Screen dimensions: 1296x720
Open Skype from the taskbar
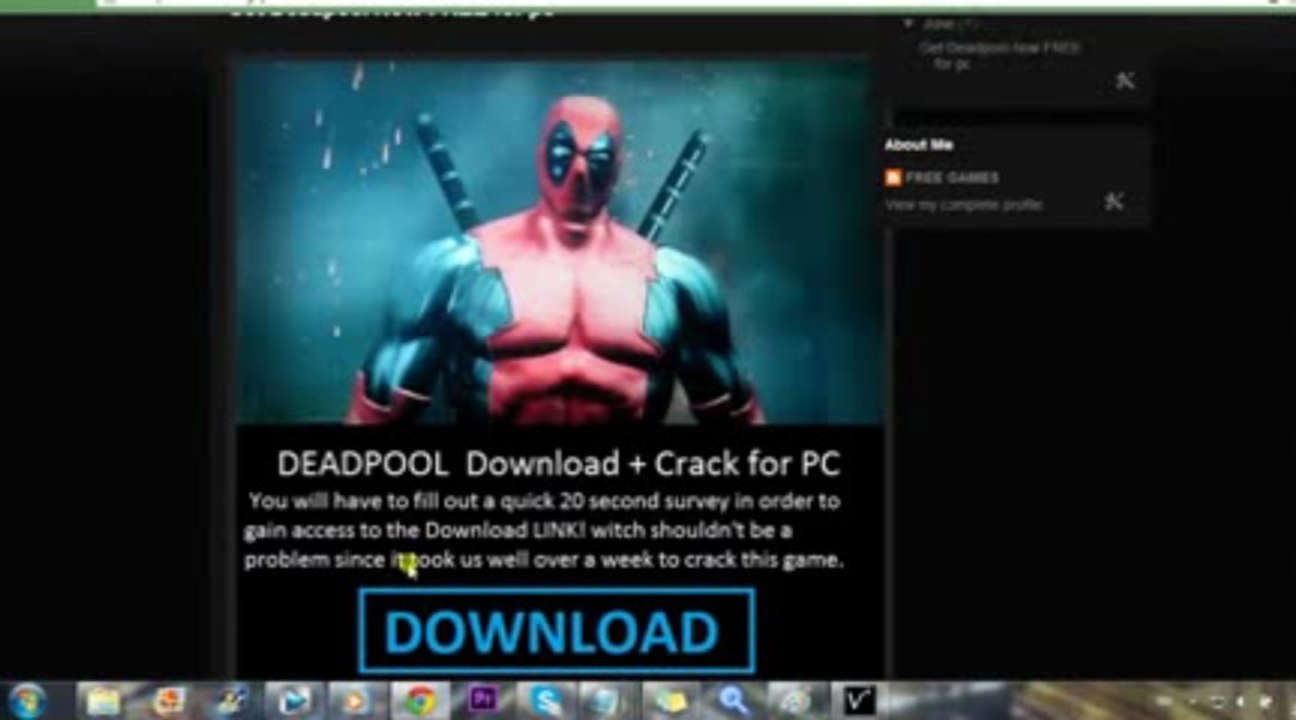pos(547,701)
